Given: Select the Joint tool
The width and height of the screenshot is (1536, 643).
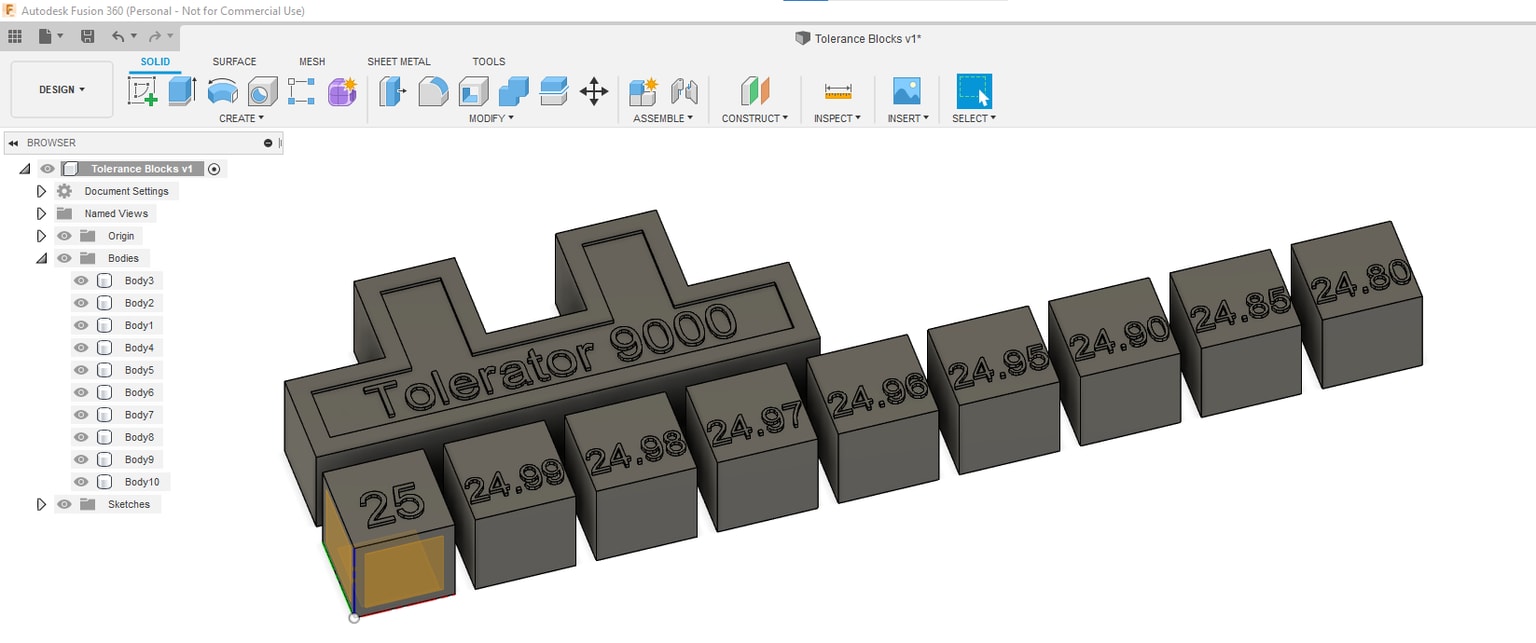Looking at the screenshot, I should click(684, 92).
